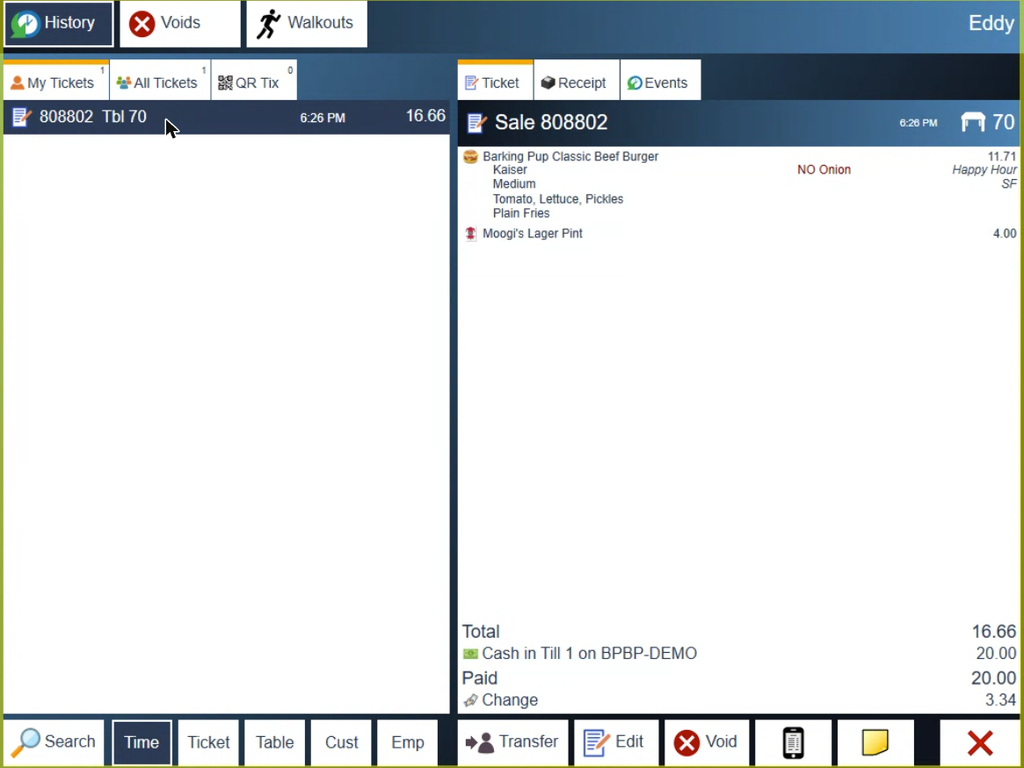Screen dimensions: 1024x768
Task: Click the beer tap icon by Moogi's Lager
Action: (x=470, y=233)
